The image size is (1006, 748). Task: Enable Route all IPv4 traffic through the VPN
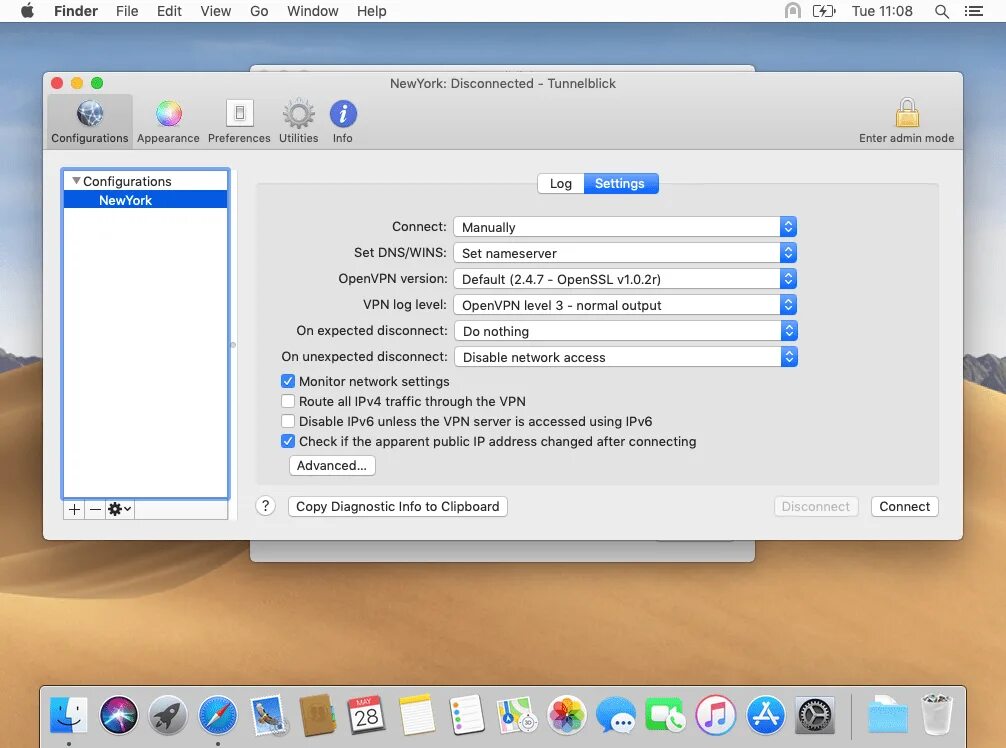click(x=288, y=401)
